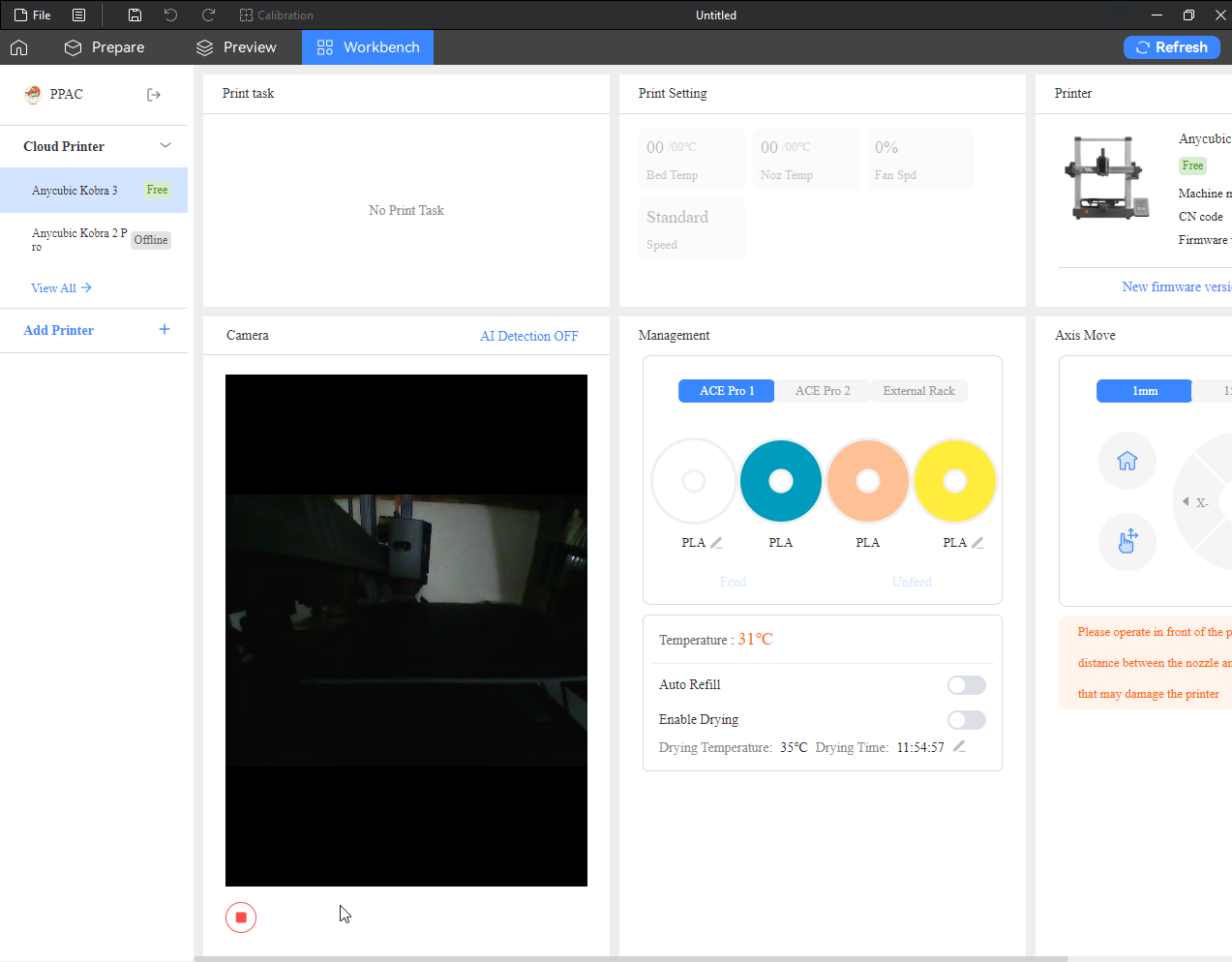
Task: Click the Undo arrow icon
Action: 170,15
